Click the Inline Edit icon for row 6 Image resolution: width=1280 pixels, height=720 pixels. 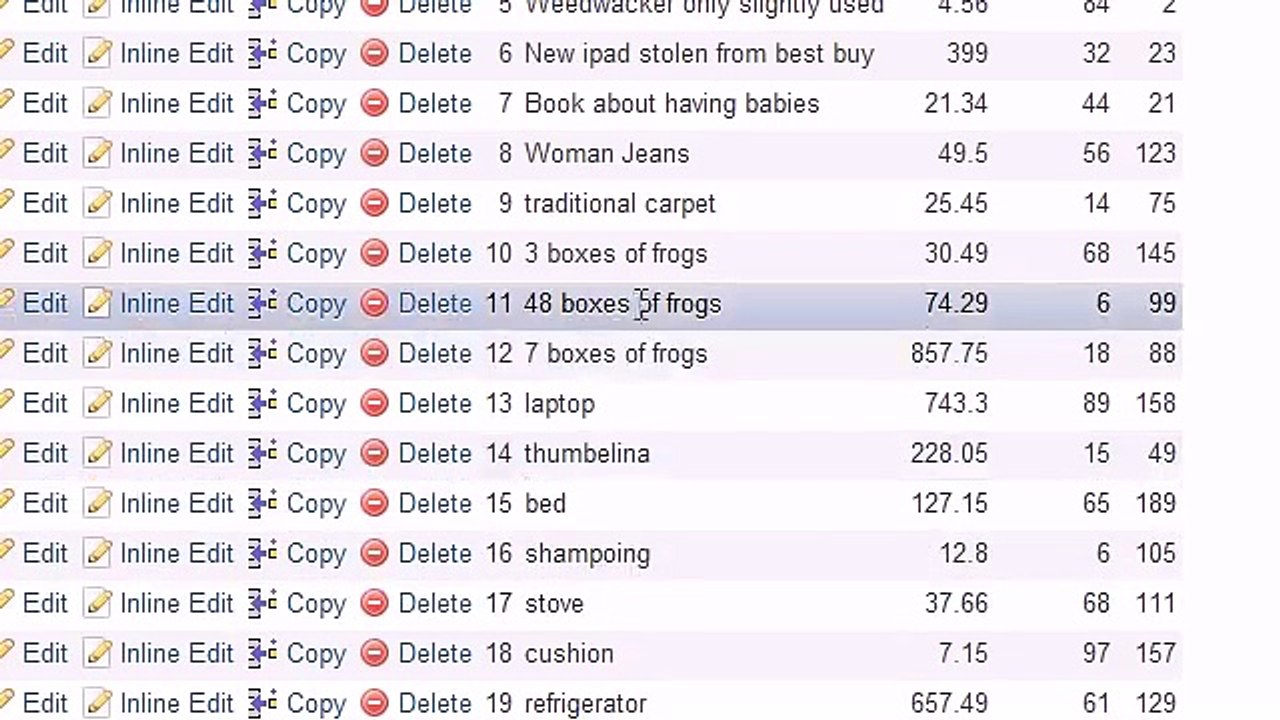(97, 54)
